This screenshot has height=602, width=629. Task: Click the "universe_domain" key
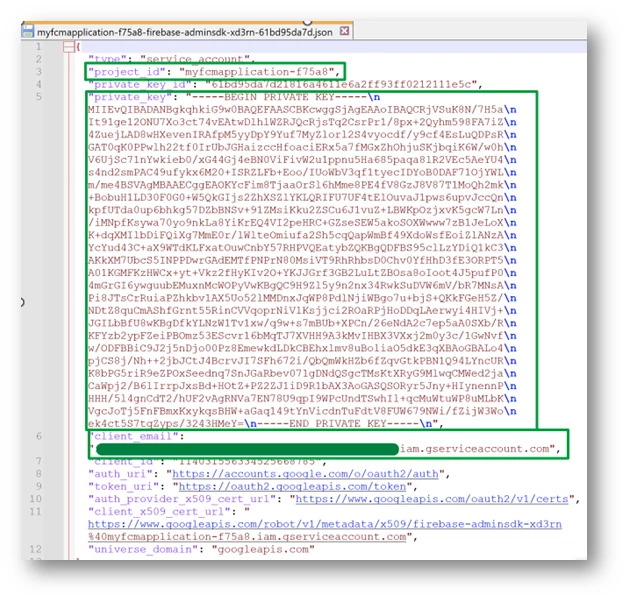tap(143, 549)
